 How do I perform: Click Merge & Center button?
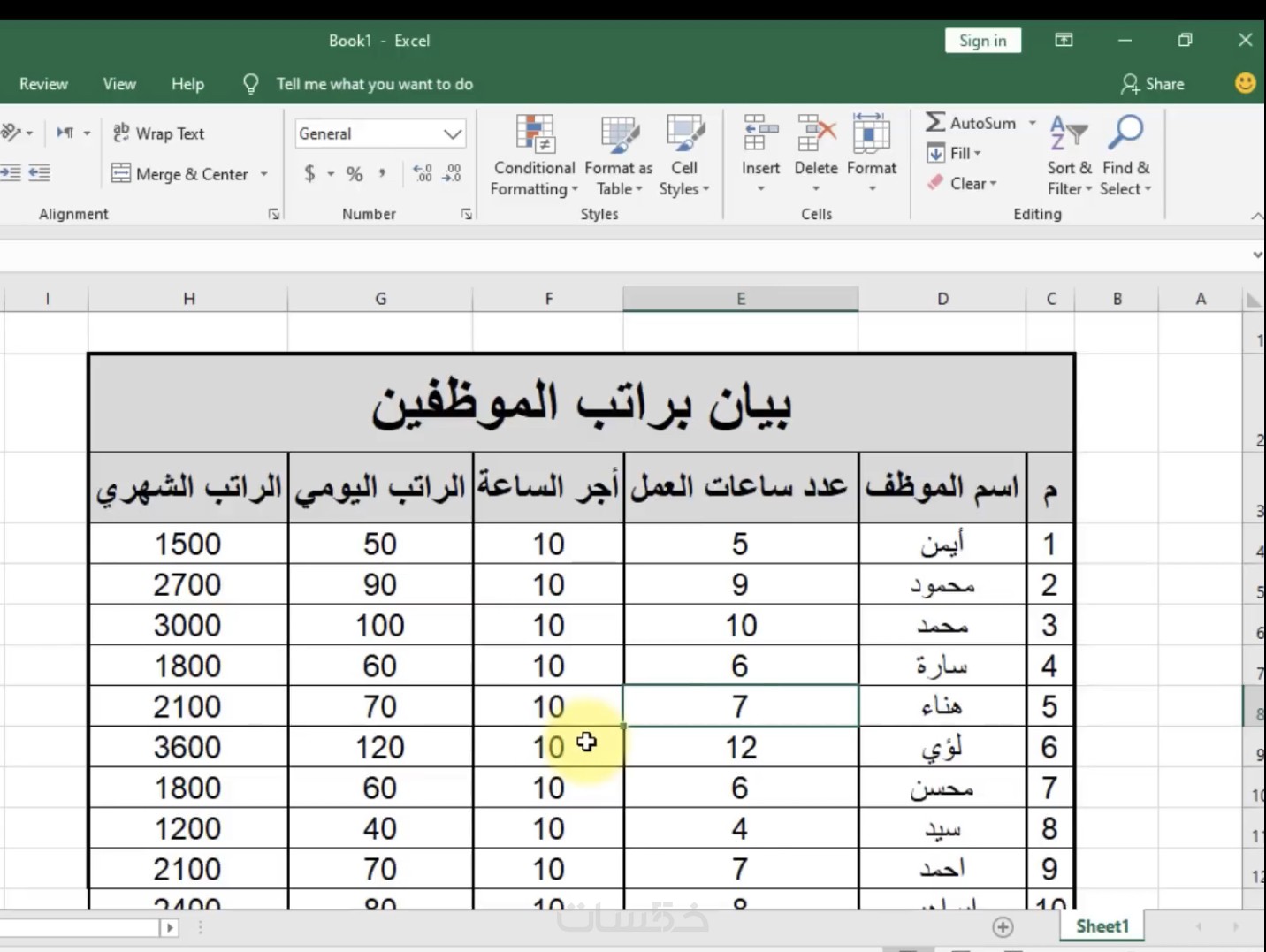click(179, 174)
